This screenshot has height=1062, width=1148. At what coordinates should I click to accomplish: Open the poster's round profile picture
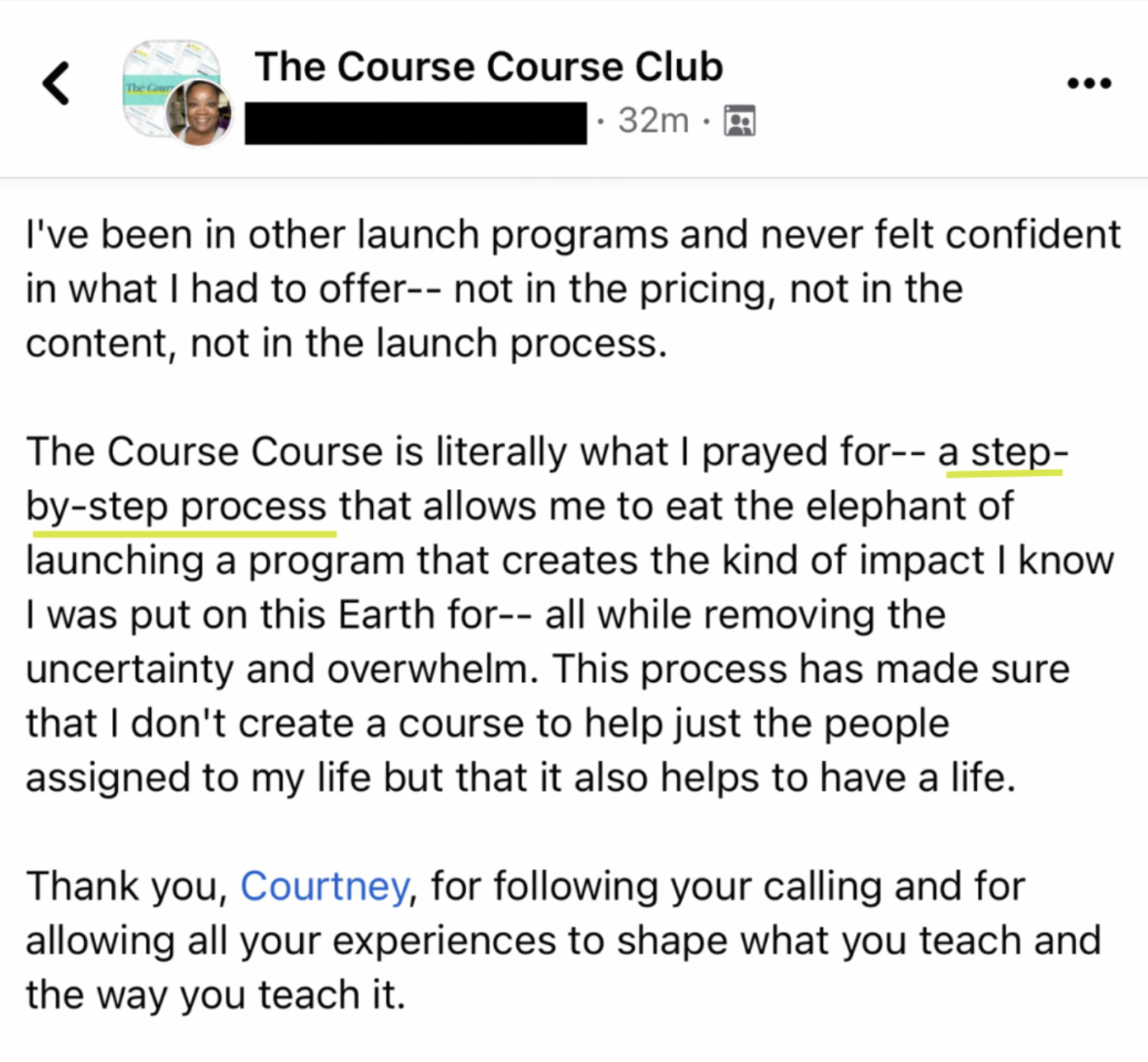[199, 112]
